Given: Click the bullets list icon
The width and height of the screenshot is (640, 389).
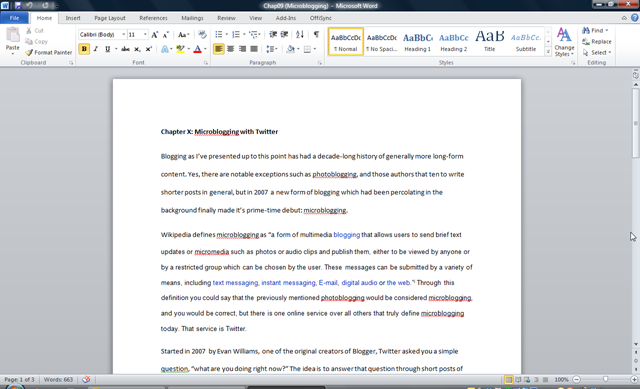Looking at the screenshot, I should tap(219, 35).
